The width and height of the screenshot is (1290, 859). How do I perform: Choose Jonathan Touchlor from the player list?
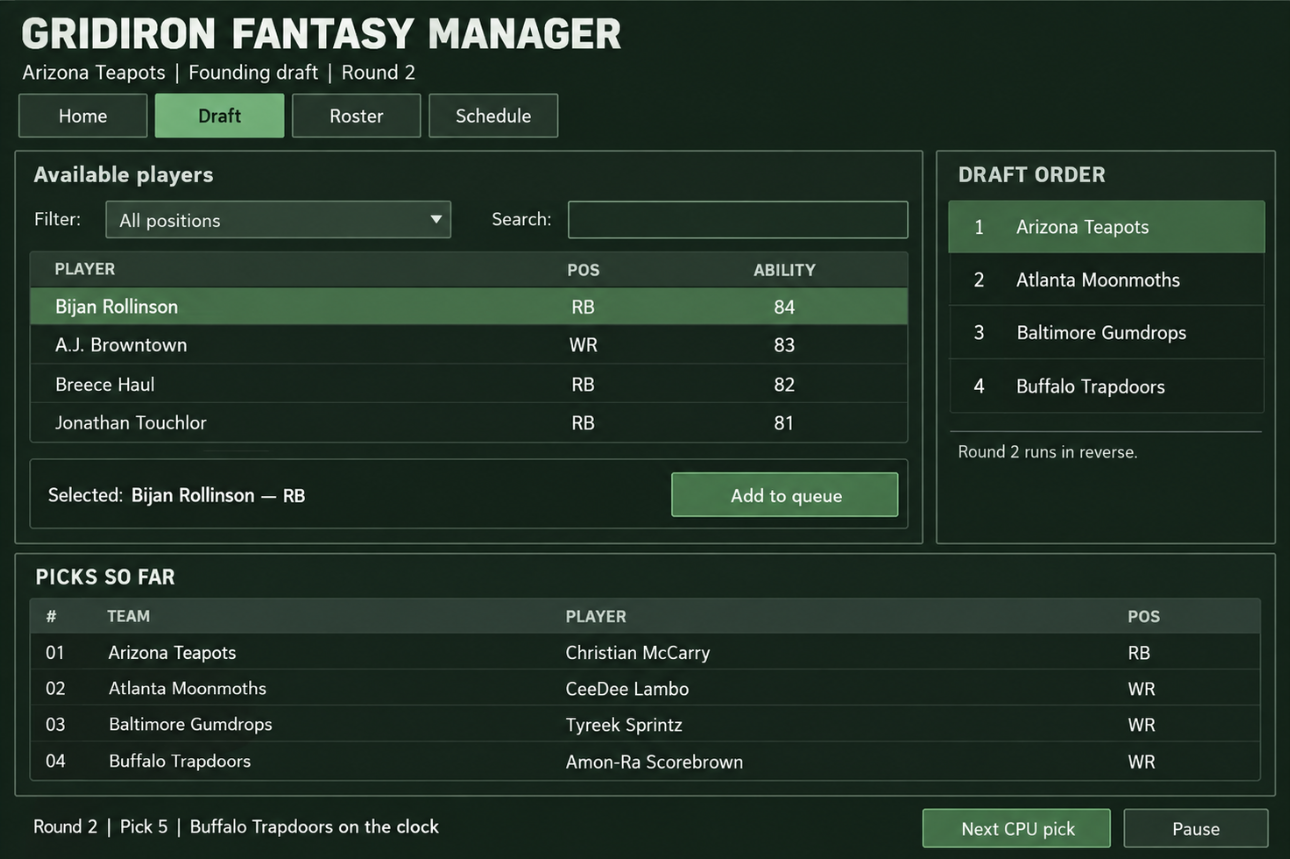469,423
